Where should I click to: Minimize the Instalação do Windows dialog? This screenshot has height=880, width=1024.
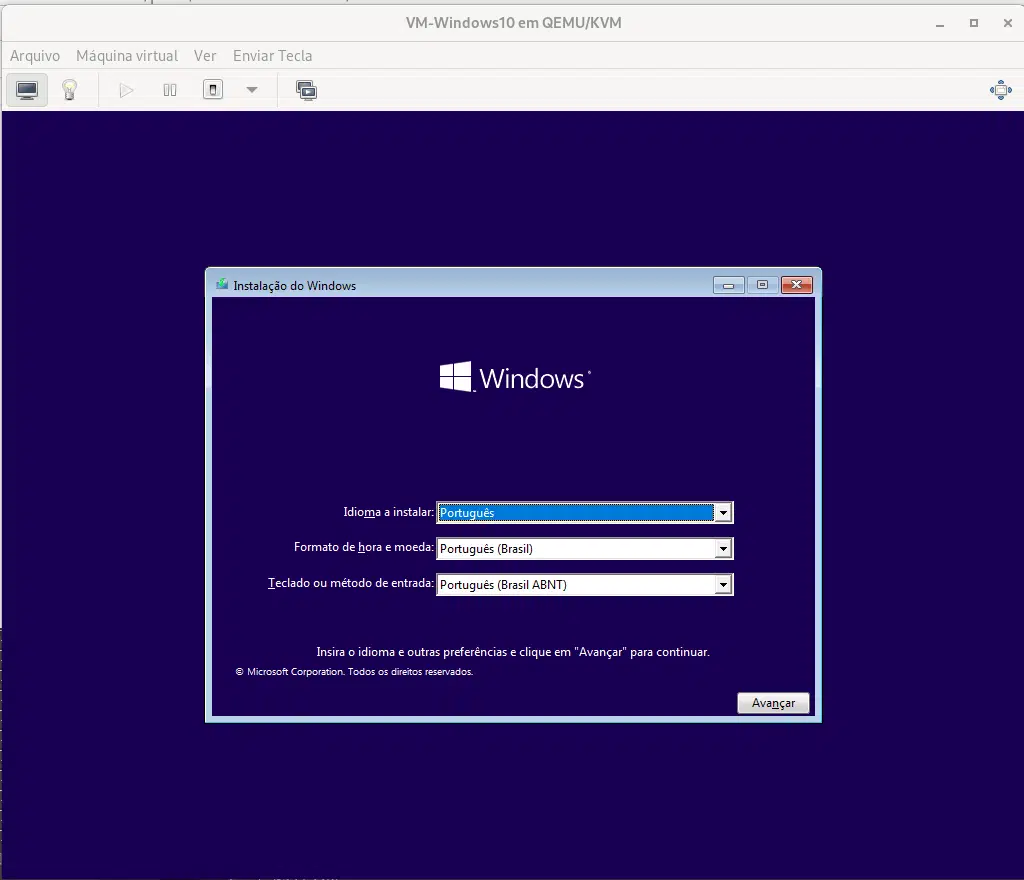pyautogui.click(x=729, y=285)
